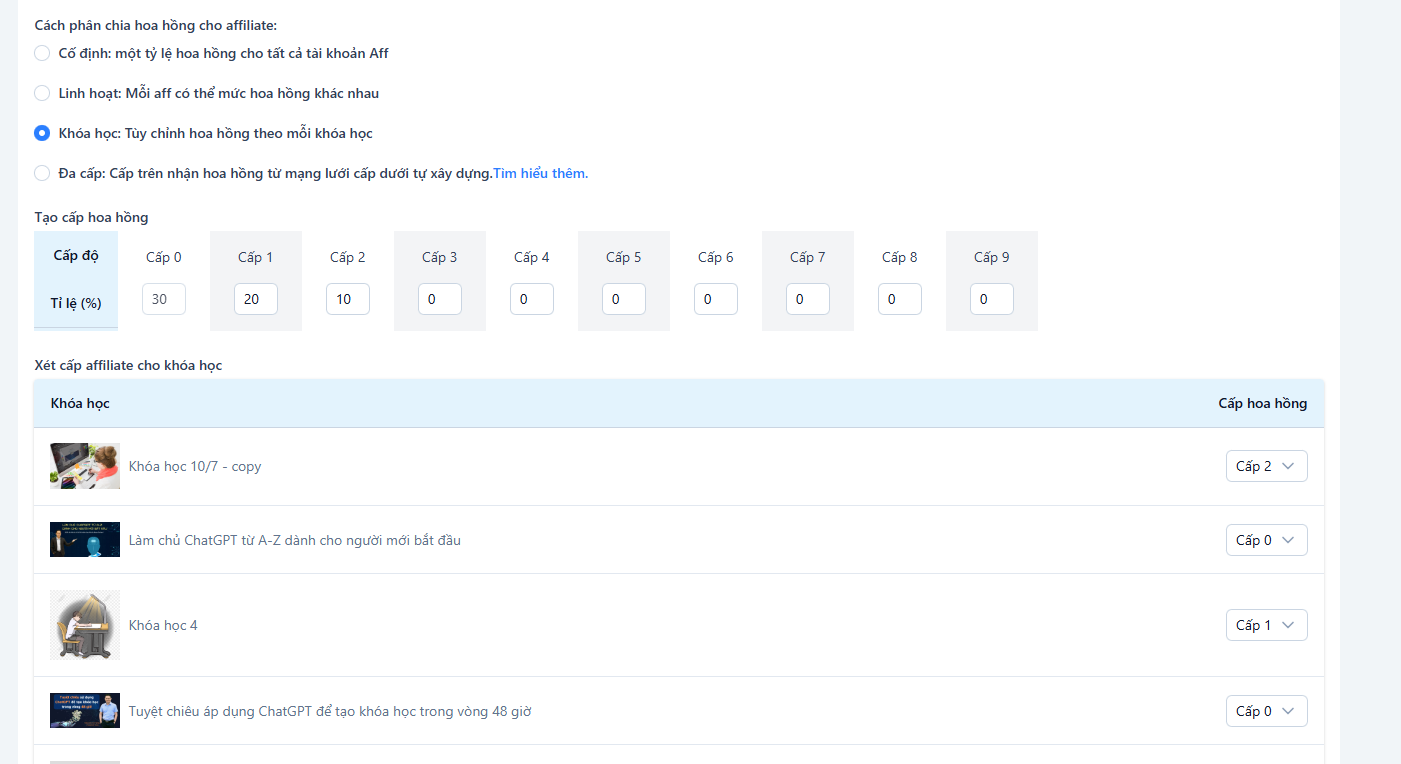The width and height of the screenshot is (1401, 764).
Task: Select the Cấp 9 rate input field
Action: (x=992, y=299)
